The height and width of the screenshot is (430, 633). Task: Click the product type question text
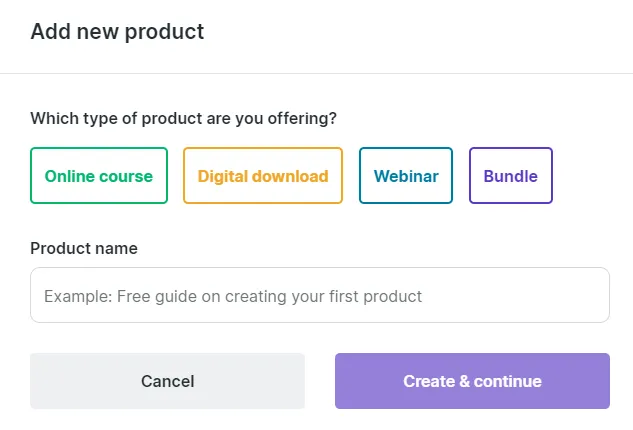click(183, 118)
